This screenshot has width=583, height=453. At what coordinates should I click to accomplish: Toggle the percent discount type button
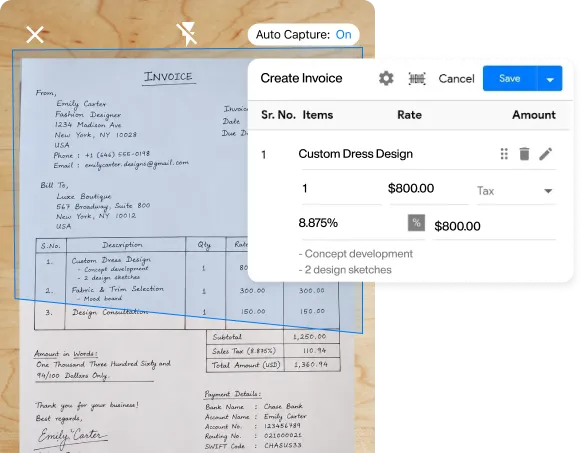416,223
